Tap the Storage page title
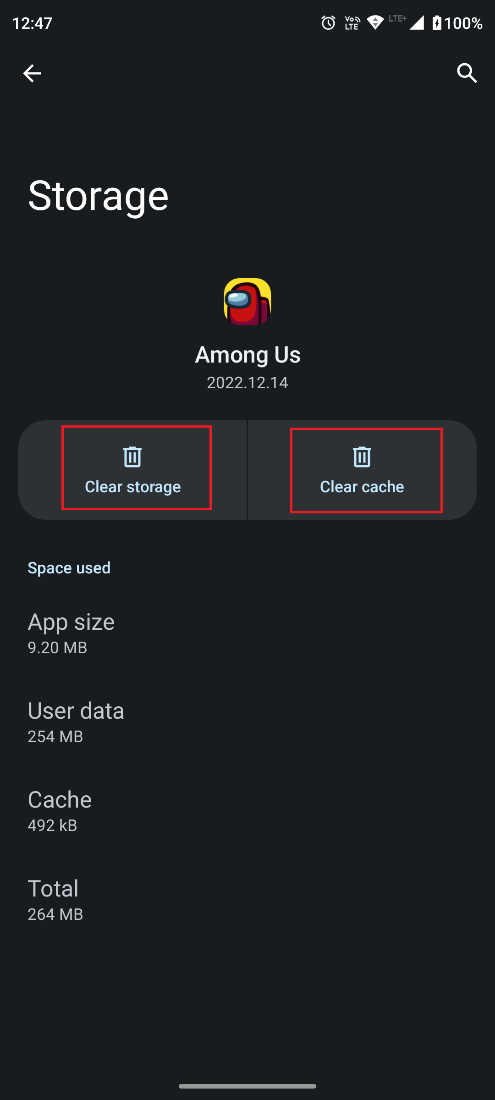The image size is (495, 1100). [x=98, y=196]
